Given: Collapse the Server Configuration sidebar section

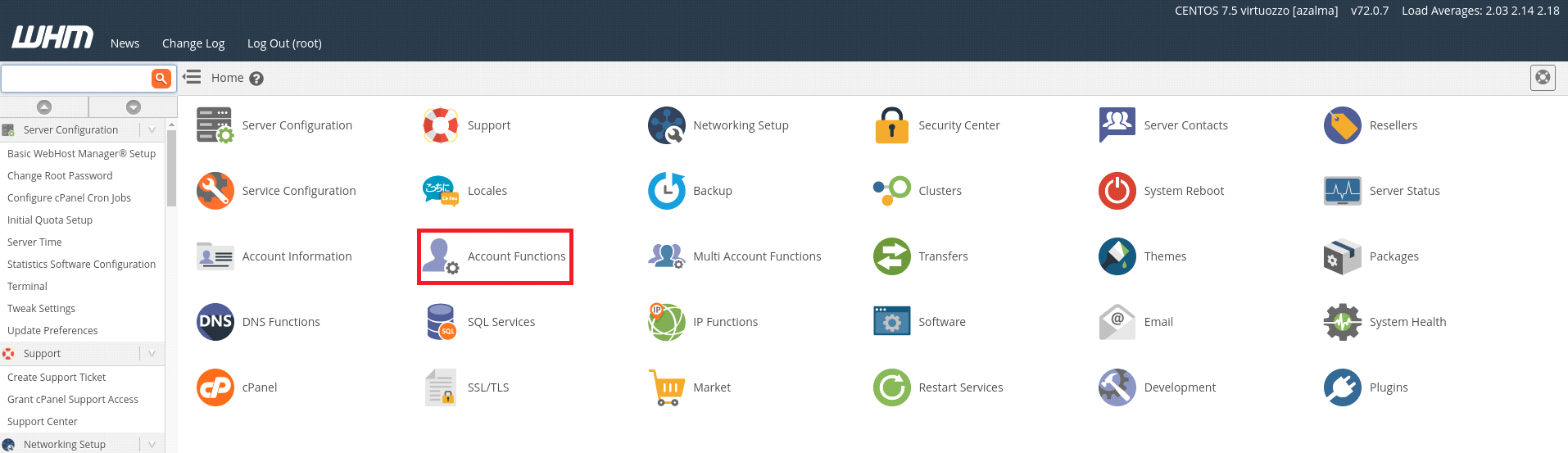Looking at the screenshot, I should [x=152, y=129].
